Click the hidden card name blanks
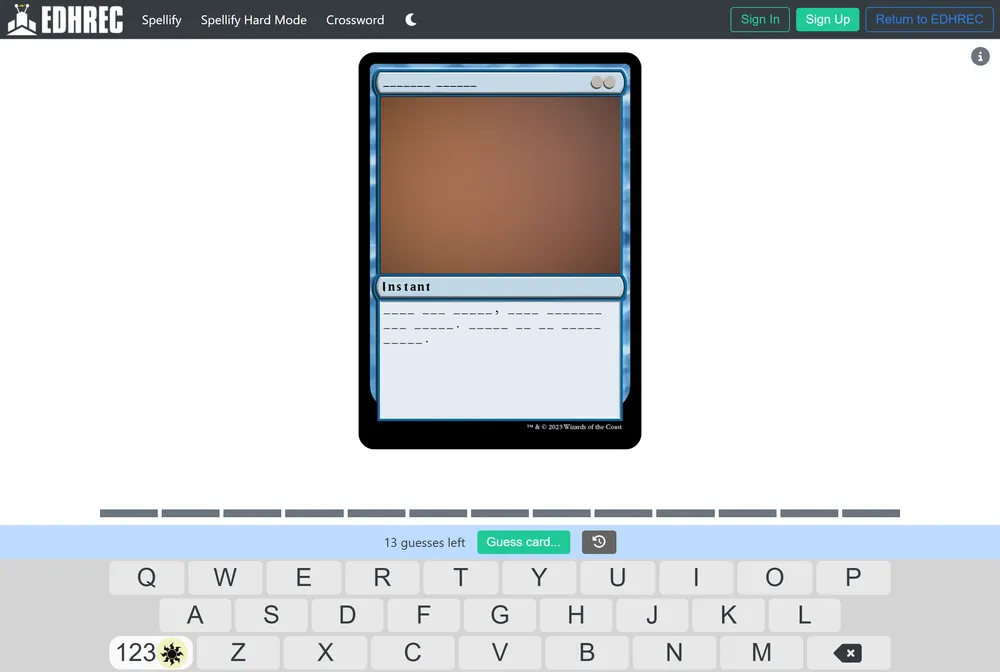Image resolution: width=1000 pixels, height=672 pixels. coord(429,85)
